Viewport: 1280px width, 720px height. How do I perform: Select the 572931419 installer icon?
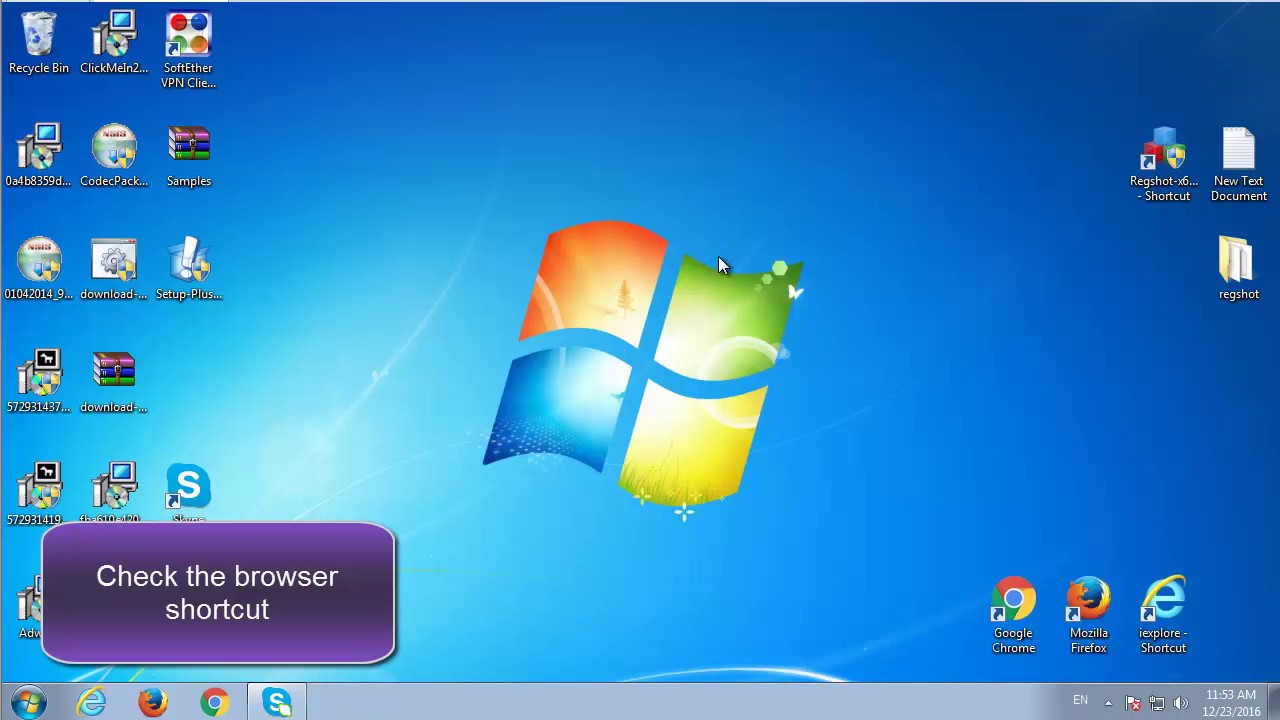coord(38,492)
